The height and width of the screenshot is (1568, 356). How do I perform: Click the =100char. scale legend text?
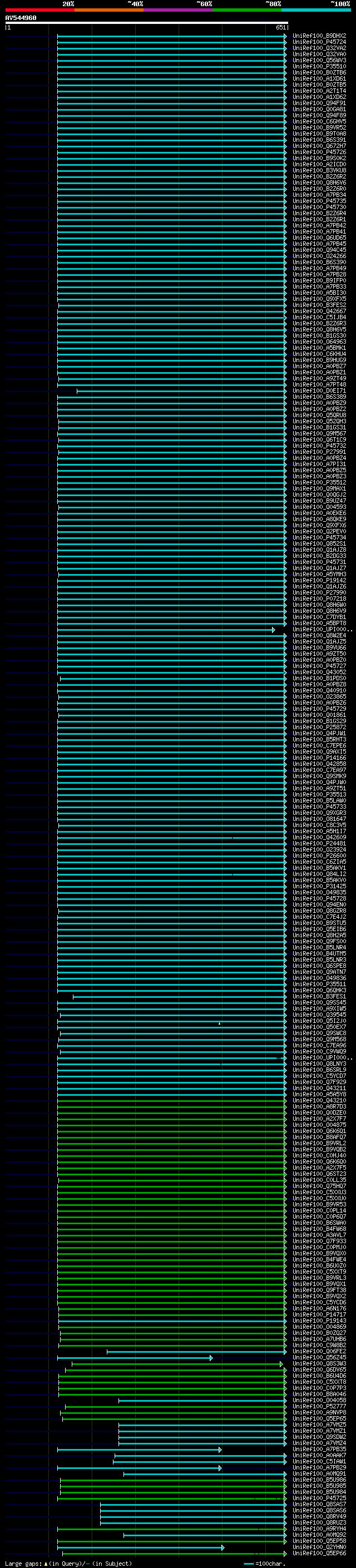[270, 1563]
